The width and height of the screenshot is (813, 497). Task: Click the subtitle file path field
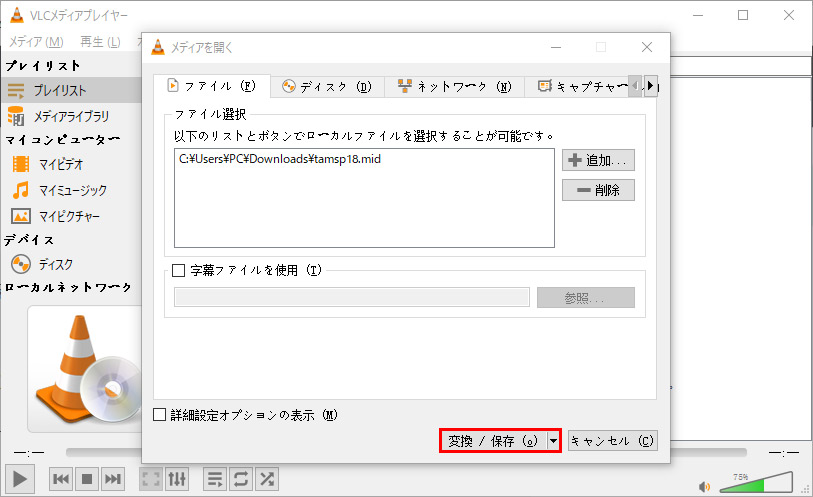pos(352,297)
